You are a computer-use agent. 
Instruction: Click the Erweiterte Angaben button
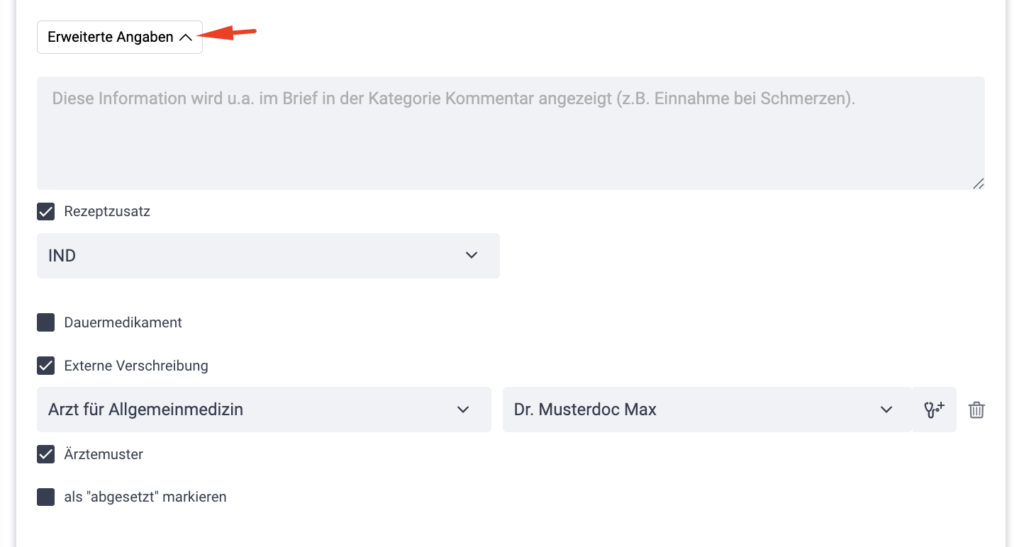tap(120, 37)
